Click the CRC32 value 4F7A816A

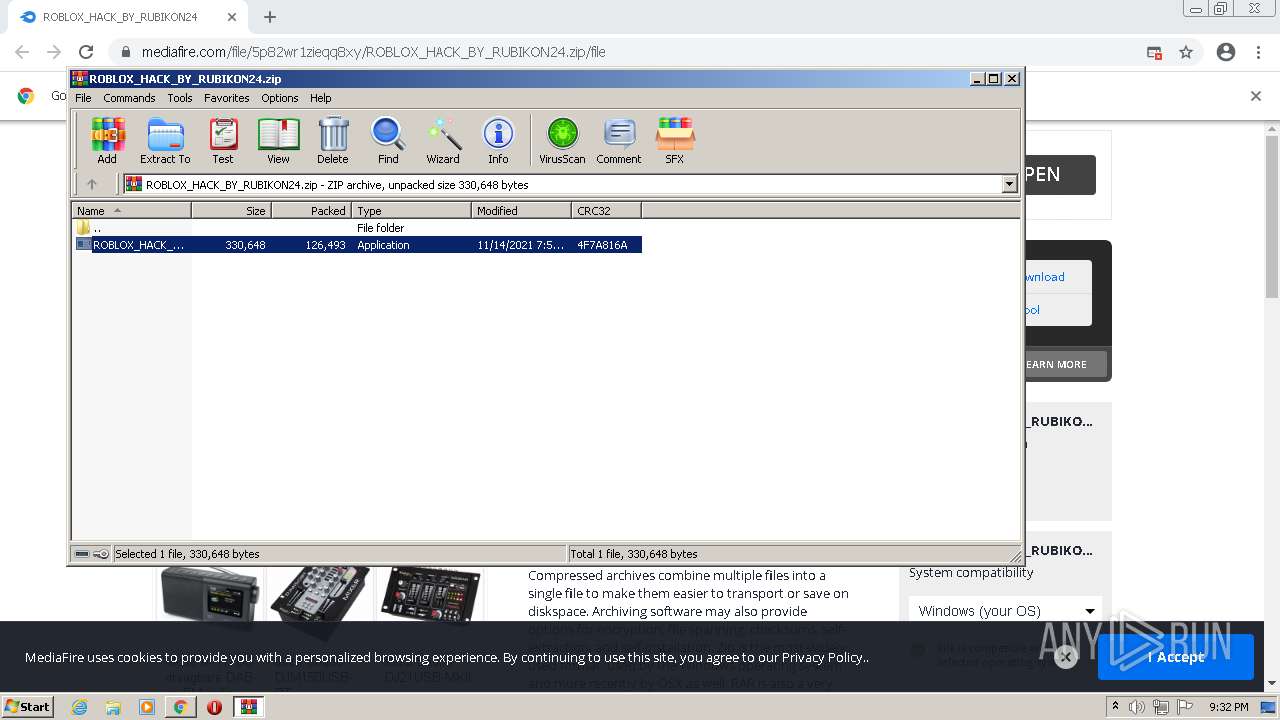(x=602, y=245)
